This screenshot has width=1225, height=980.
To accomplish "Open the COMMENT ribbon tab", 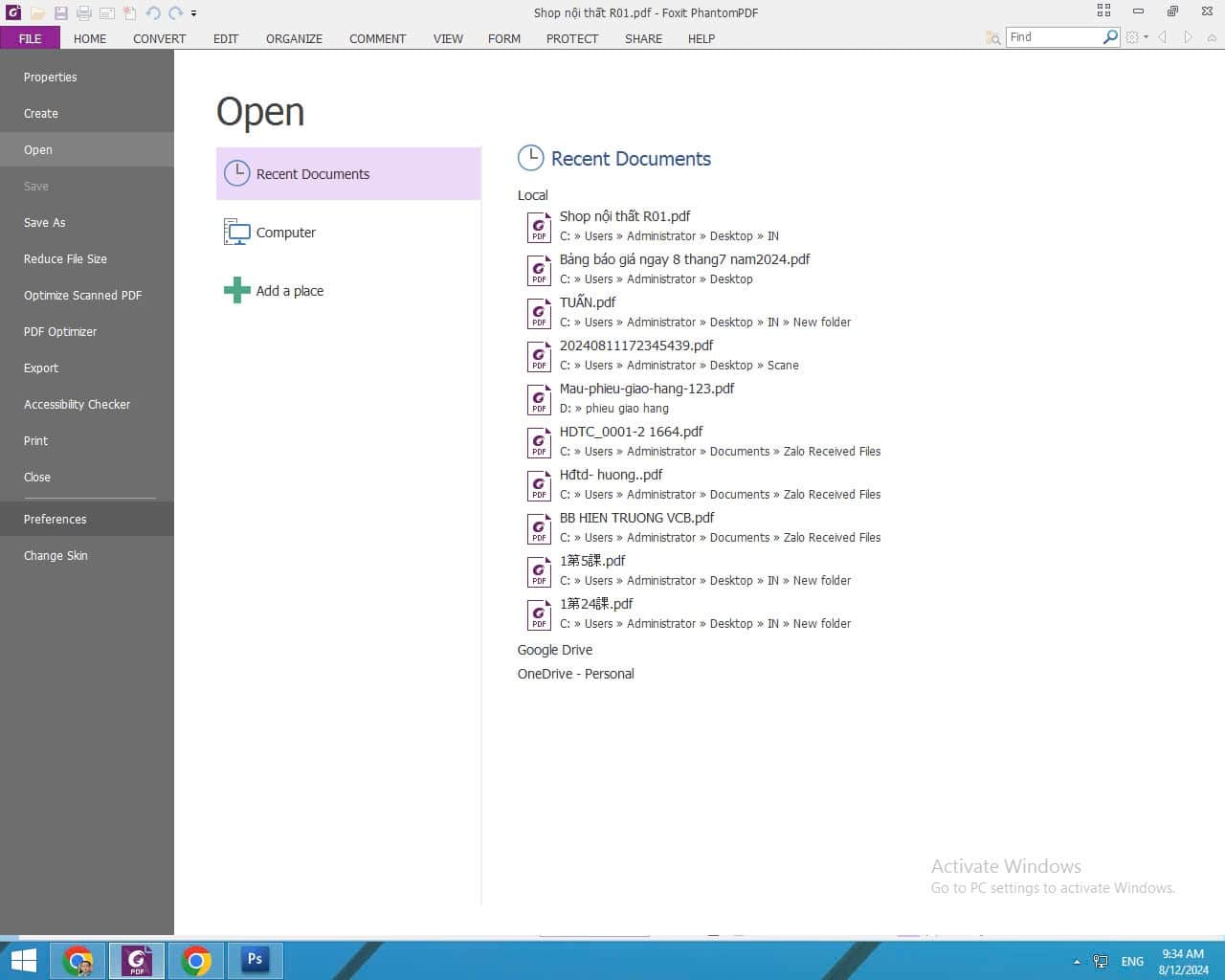I will pos(377,38).
